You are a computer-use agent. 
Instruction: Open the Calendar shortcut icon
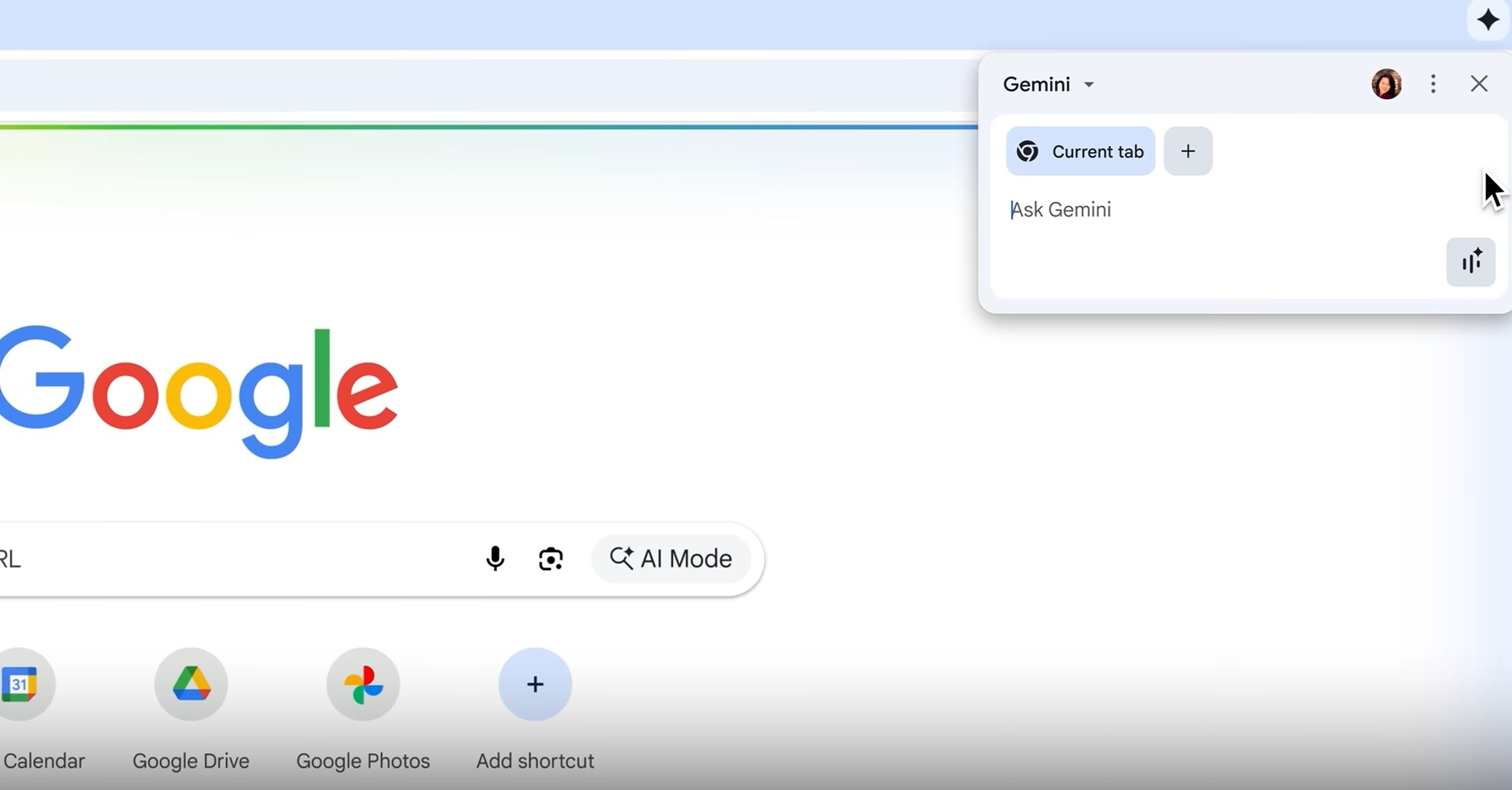tap(21, 685)
